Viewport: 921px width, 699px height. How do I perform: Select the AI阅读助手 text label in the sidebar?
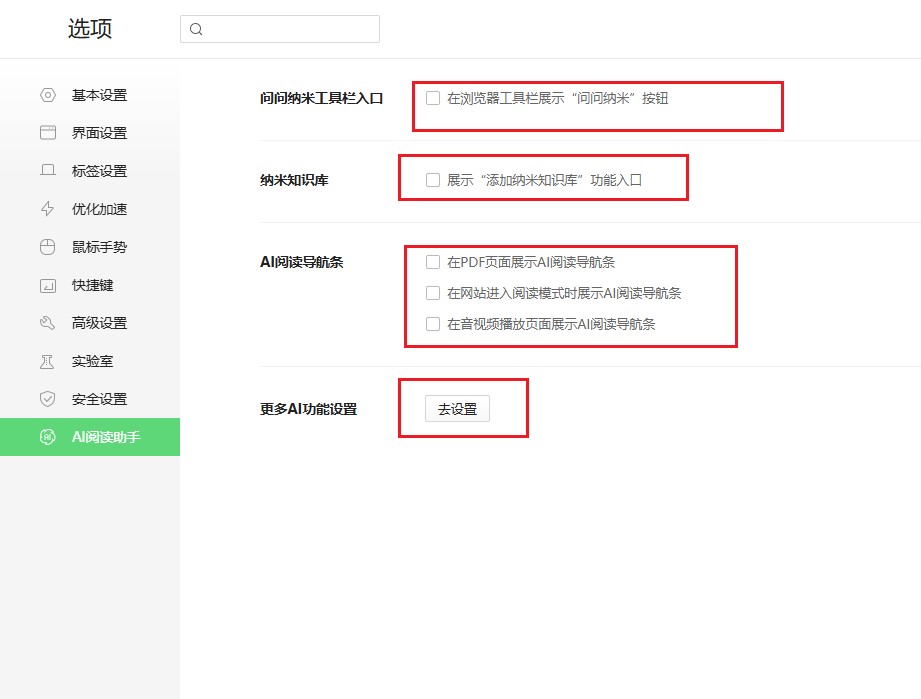[x=106, y=437]
